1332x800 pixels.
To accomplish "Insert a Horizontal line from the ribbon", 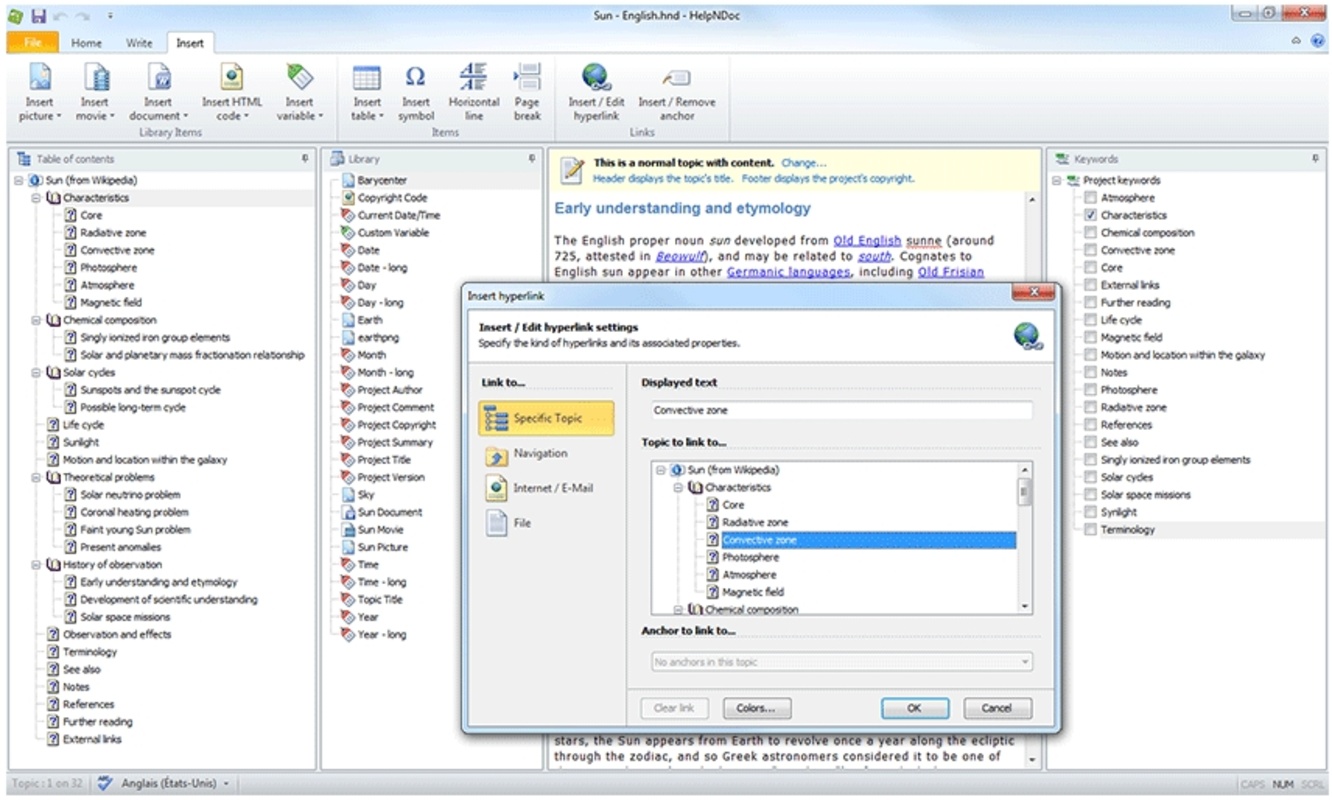I will (473, 78).
